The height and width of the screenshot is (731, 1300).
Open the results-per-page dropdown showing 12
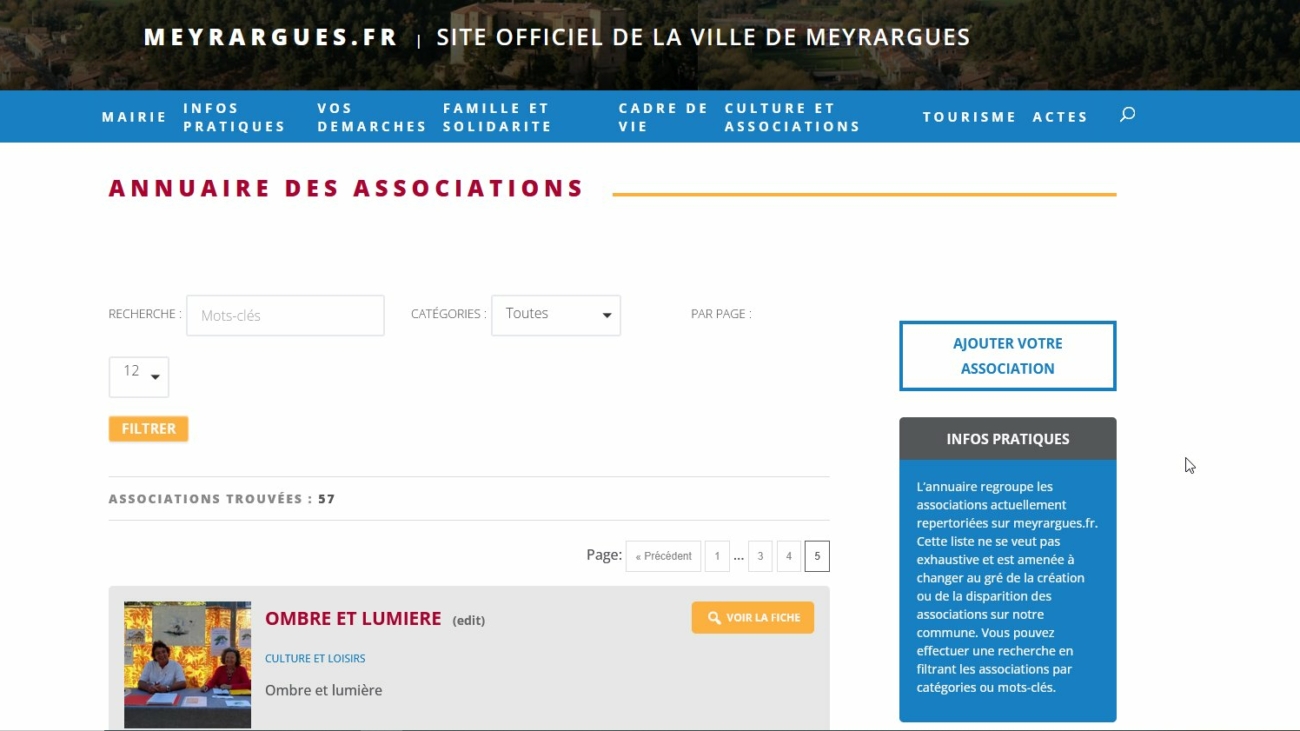[138, 377]
